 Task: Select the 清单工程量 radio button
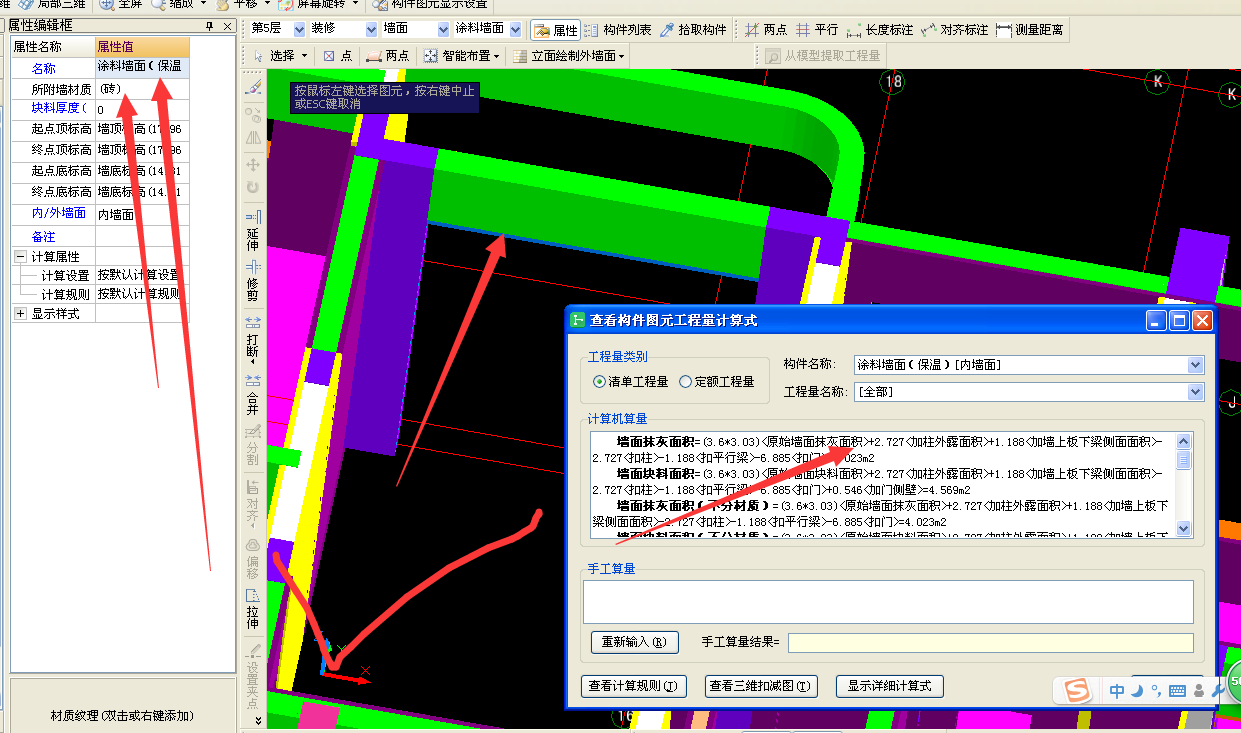pos(630,381)
